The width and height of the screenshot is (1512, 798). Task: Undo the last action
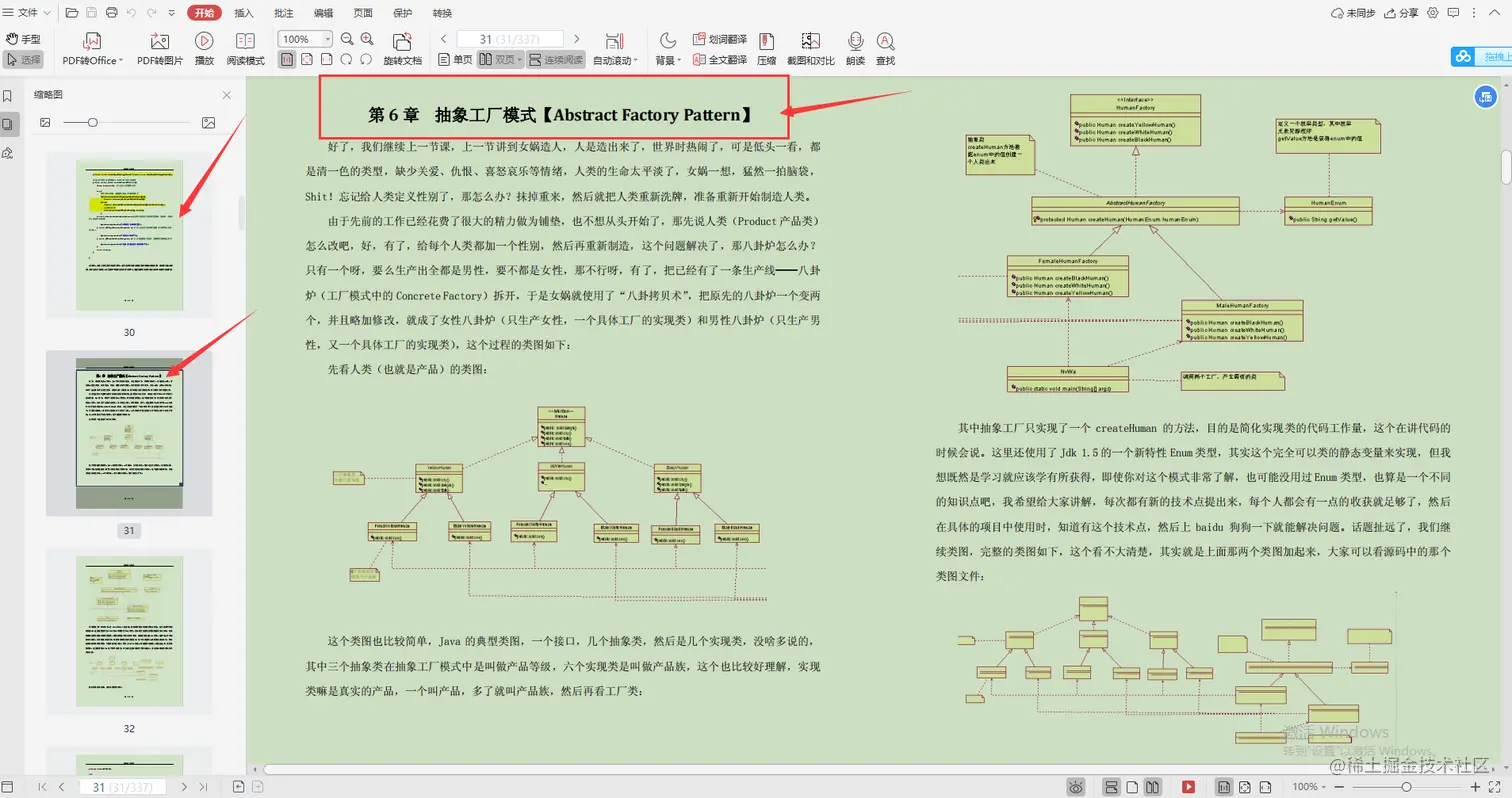132,13
